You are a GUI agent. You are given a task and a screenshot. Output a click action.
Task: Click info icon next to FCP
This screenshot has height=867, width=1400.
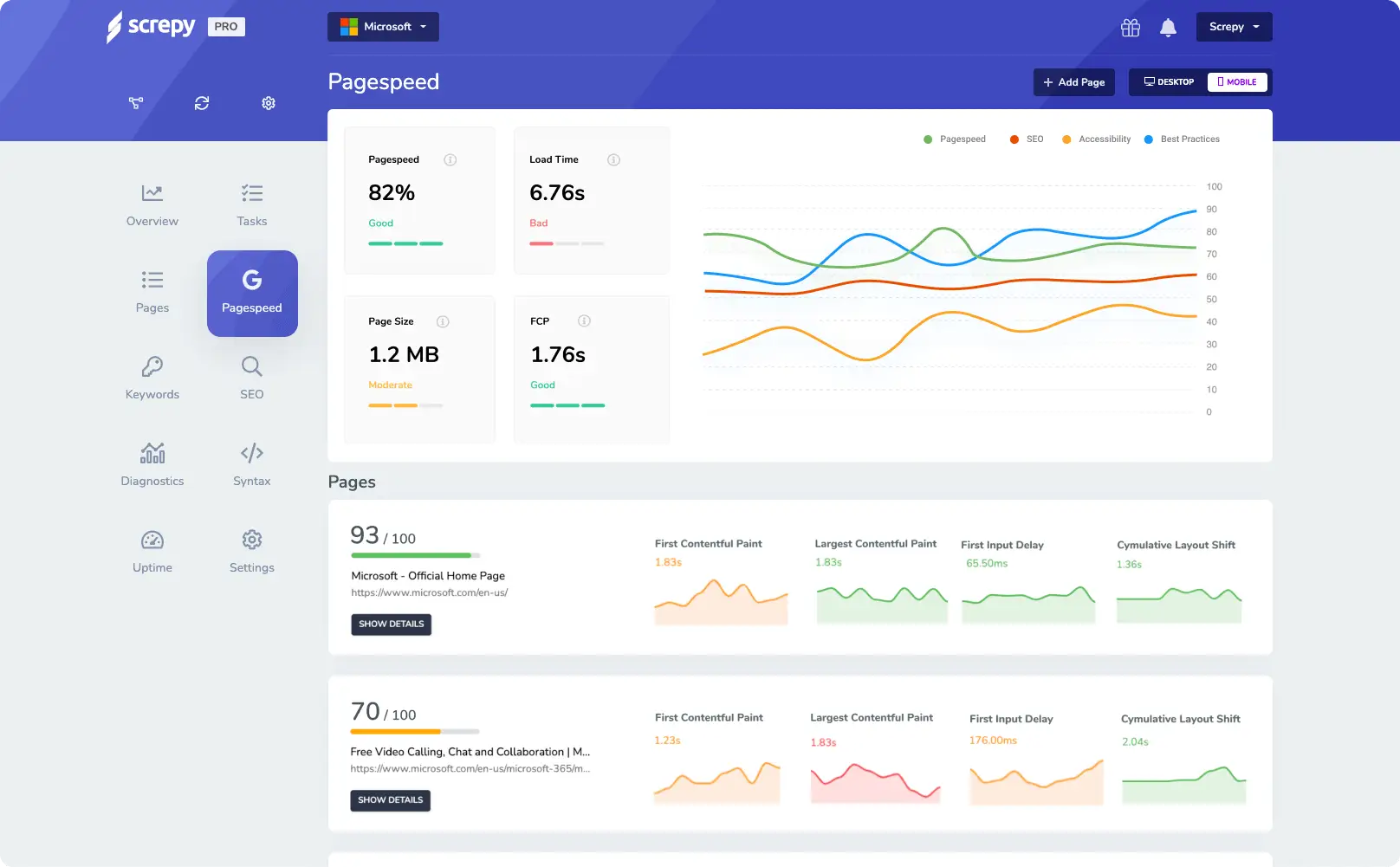tap(584, 320)
